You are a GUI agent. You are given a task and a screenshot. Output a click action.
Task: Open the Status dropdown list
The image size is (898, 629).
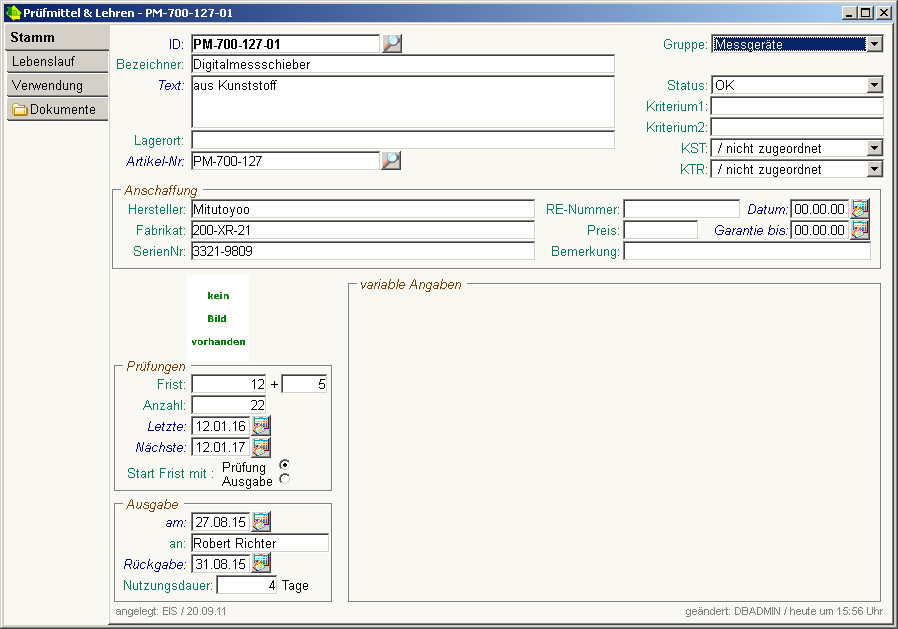pos(875,86)
